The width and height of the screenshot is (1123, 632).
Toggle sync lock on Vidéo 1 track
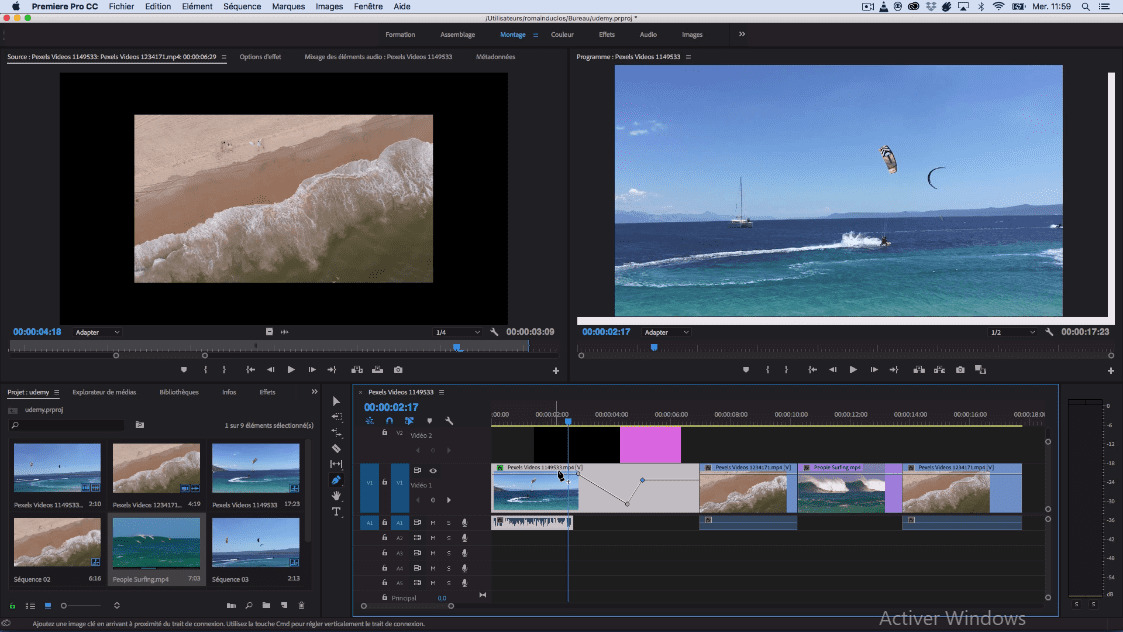click(417, 471)
